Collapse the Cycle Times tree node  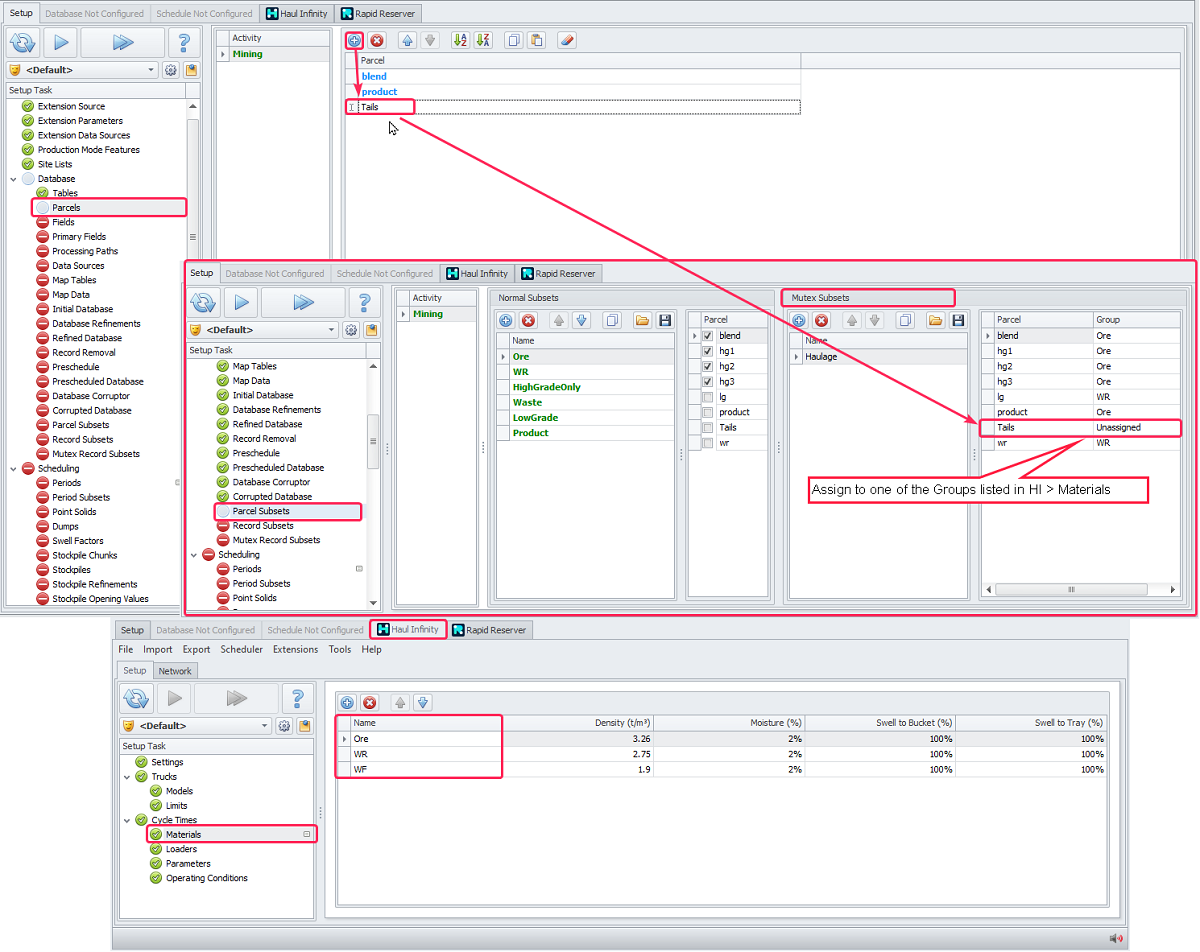pyautogui.click(x=127, y=820)
